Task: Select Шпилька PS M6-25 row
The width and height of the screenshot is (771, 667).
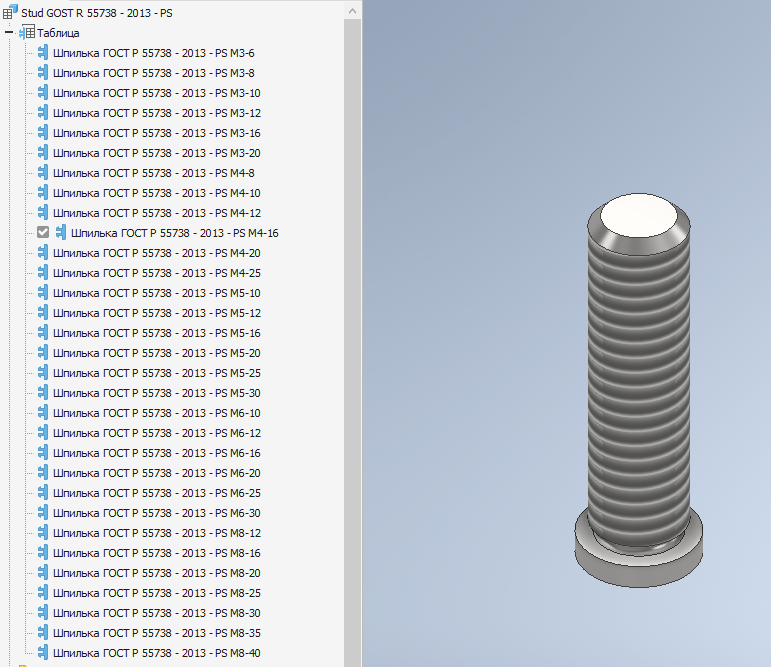Action: point(156,493)
